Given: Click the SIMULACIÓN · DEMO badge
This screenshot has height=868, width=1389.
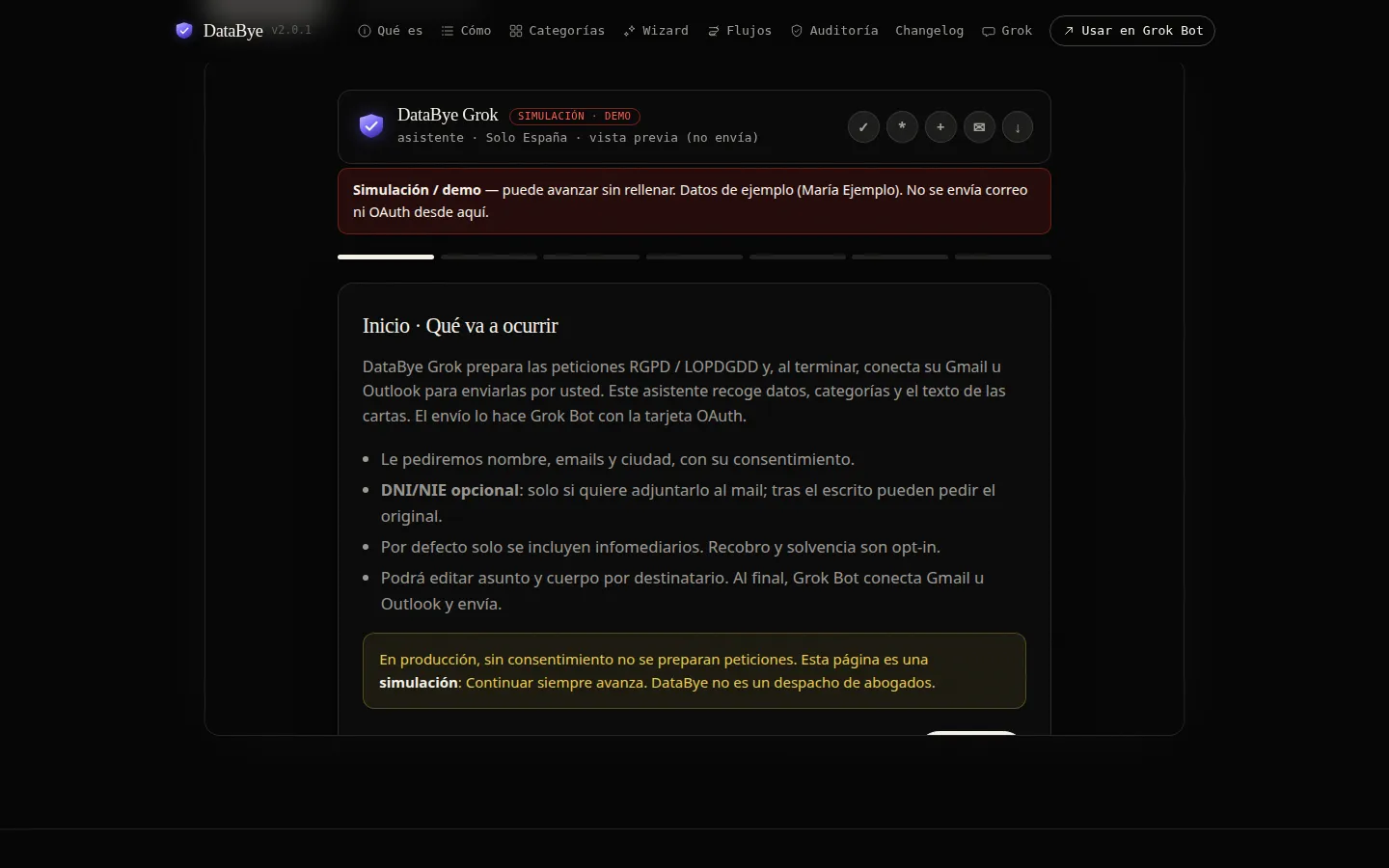Looking at the screenshot, I should click(x=575, y=116).
